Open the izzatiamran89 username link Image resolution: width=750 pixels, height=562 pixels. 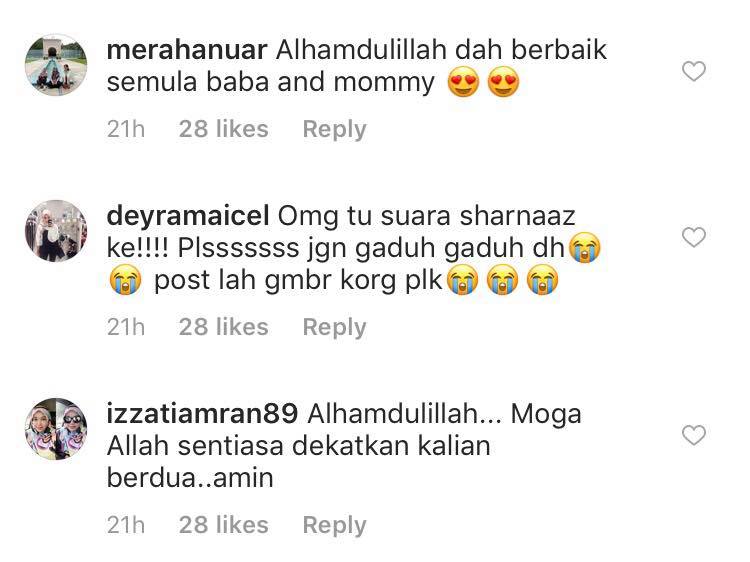click(x=202, y=414)
